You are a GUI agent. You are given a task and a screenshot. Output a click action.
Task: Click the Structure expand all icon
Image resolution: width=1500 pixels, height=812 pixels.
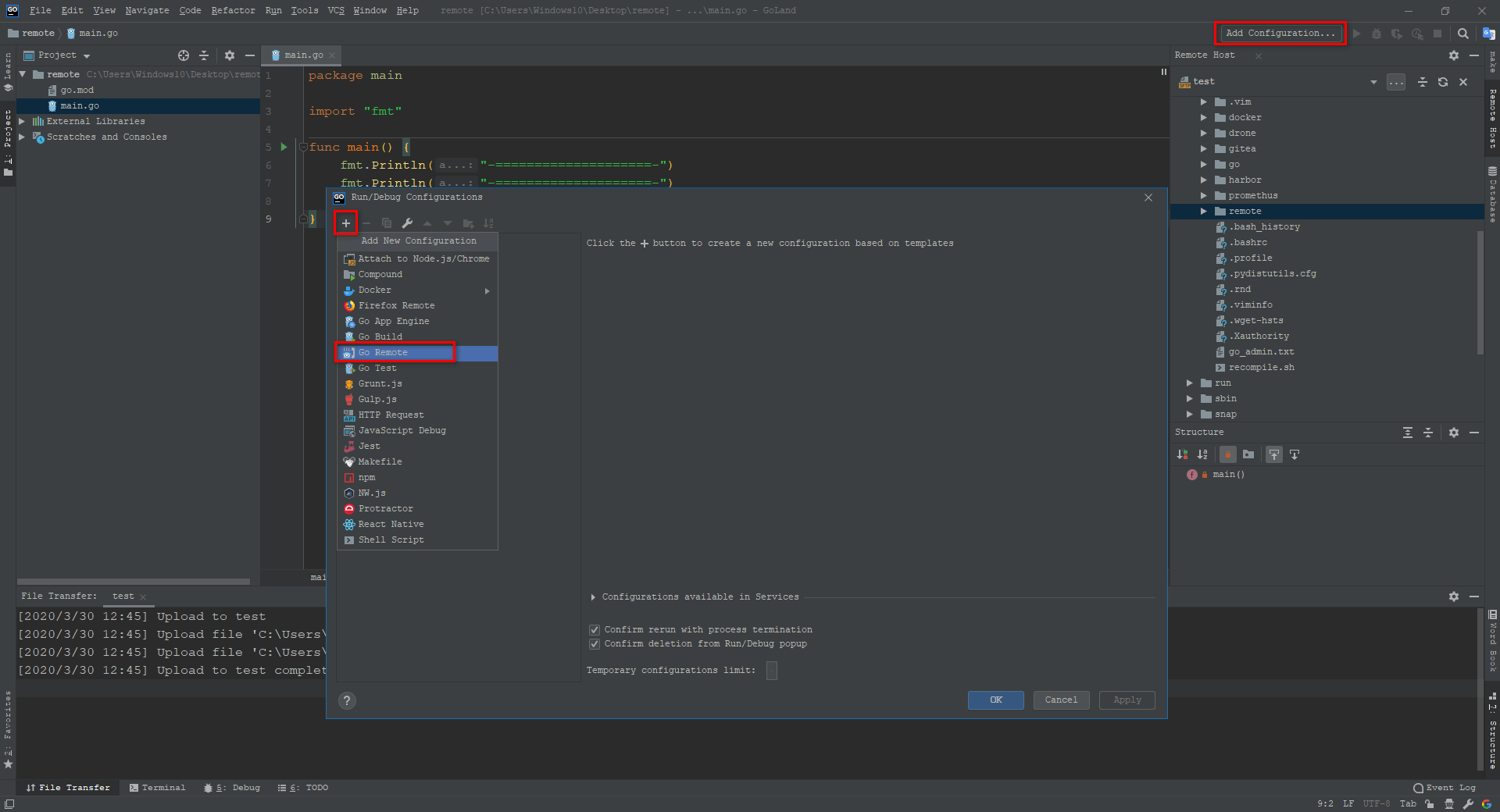tap(1408, 433)
